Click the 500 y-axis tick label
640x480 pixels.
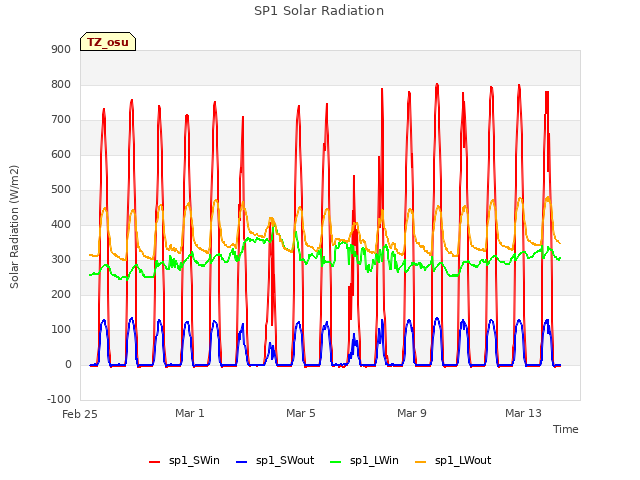tap(61, 190)
